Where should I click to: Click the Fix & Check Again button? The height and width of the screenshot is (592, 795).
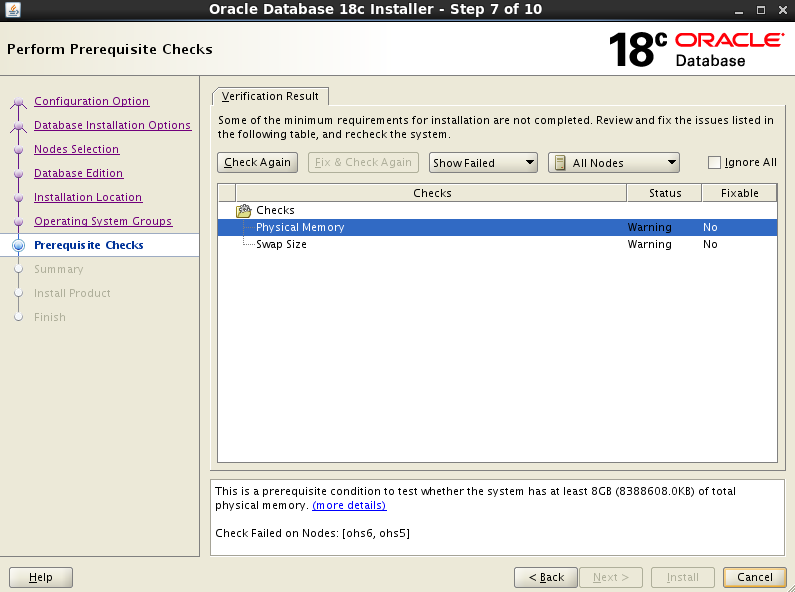[363, 163]
